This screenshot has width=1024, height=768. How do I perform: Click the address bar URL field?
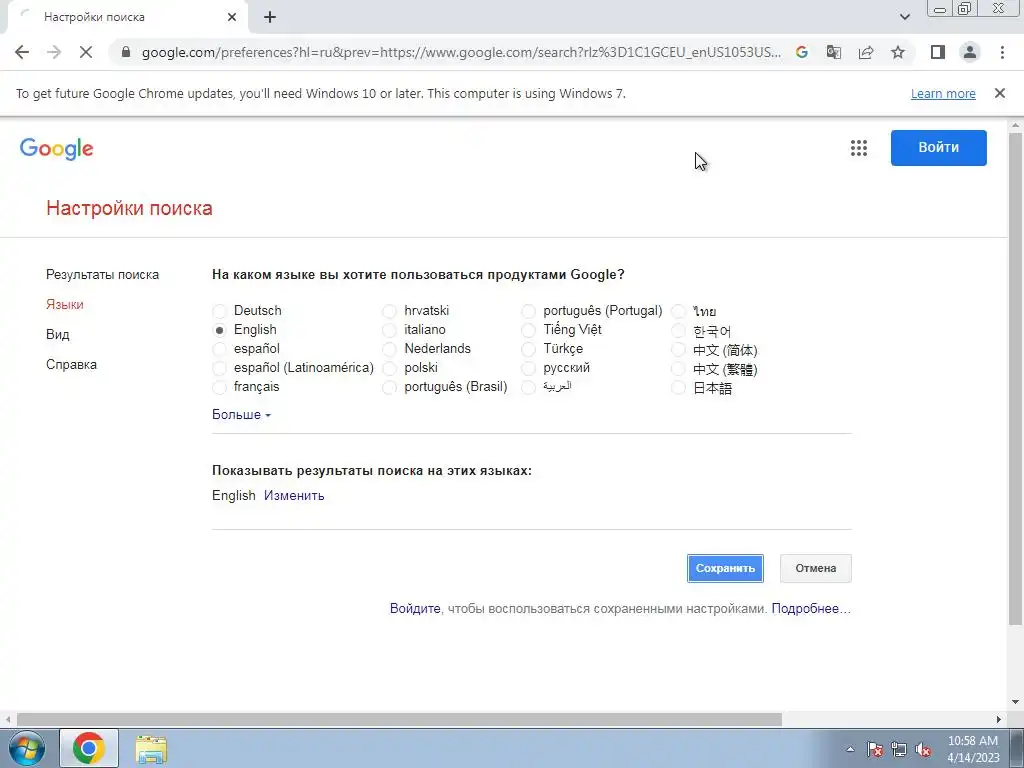pyautogui.click(x=461, y=52)
